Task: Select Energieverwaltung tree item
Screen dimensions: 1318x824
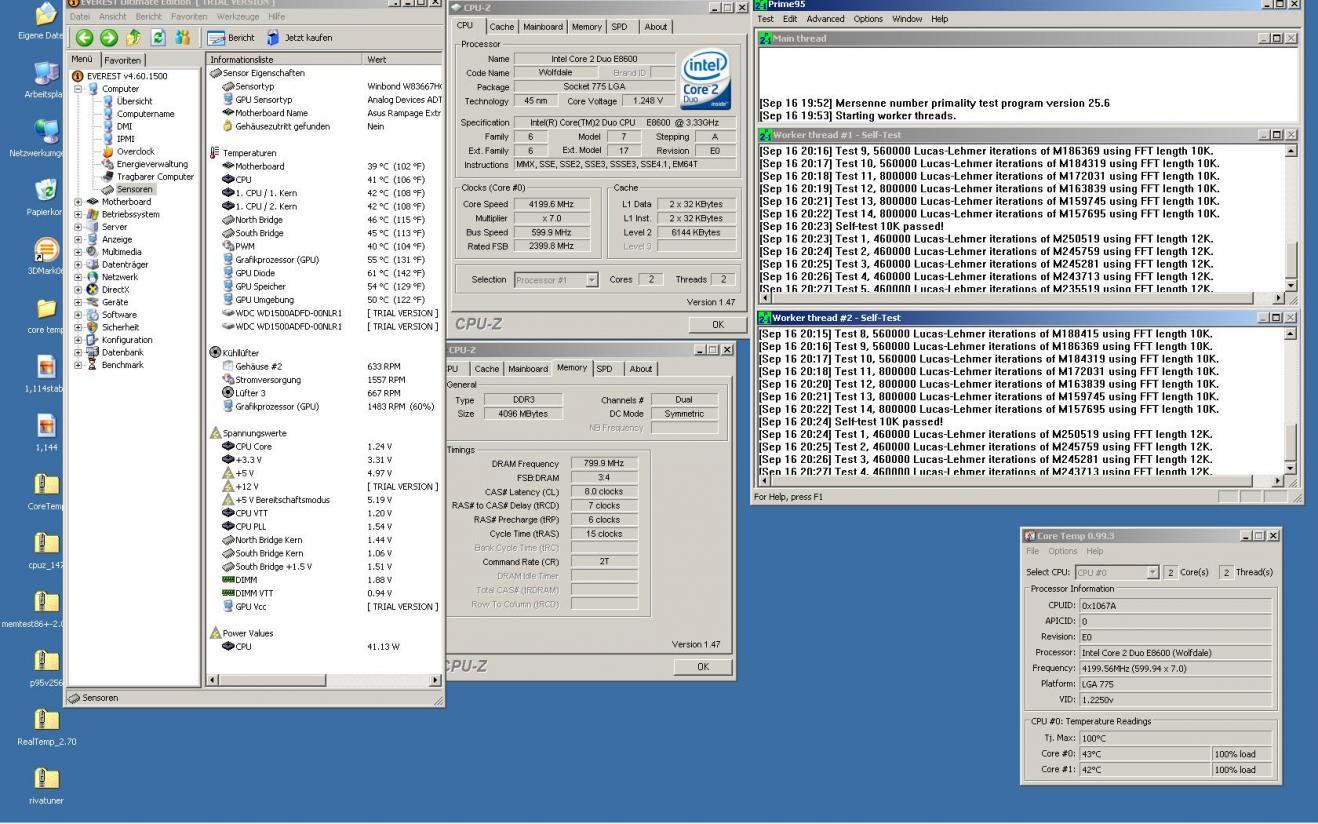Action: (x=152, y=164)
